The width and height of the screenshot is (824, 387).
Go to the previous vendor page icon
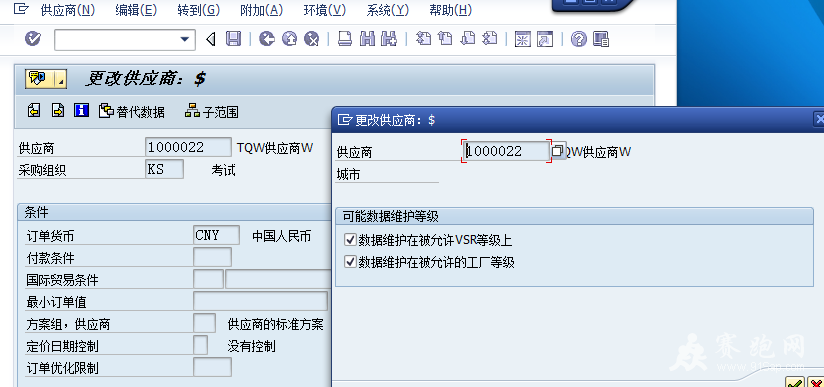(34, 110)
